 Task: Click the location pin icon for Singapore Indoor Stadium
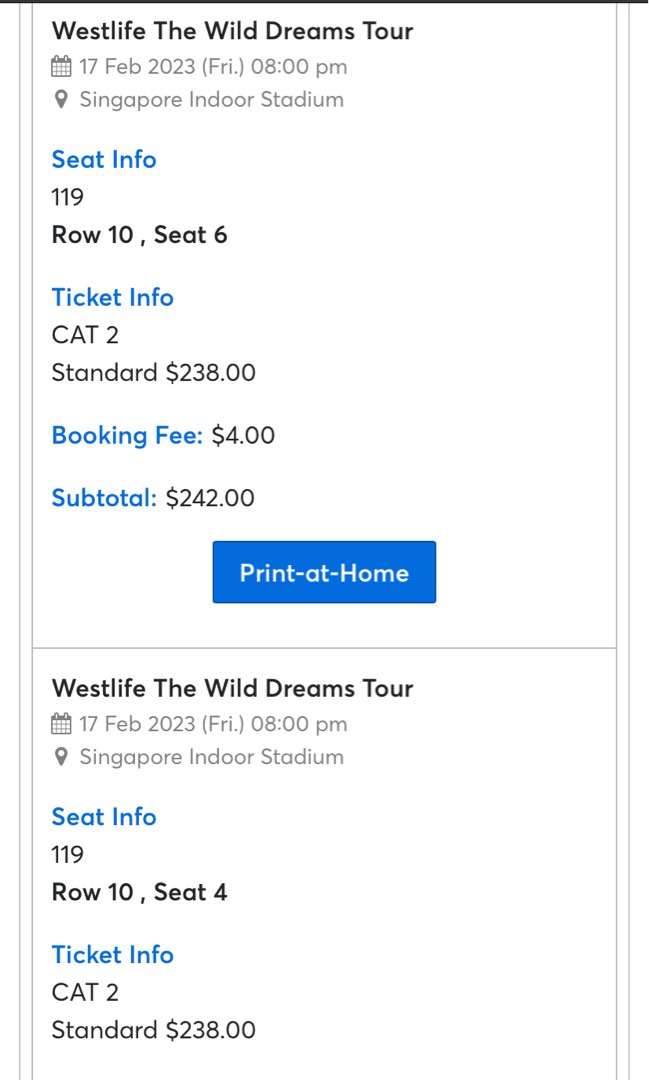pos(61,99)
